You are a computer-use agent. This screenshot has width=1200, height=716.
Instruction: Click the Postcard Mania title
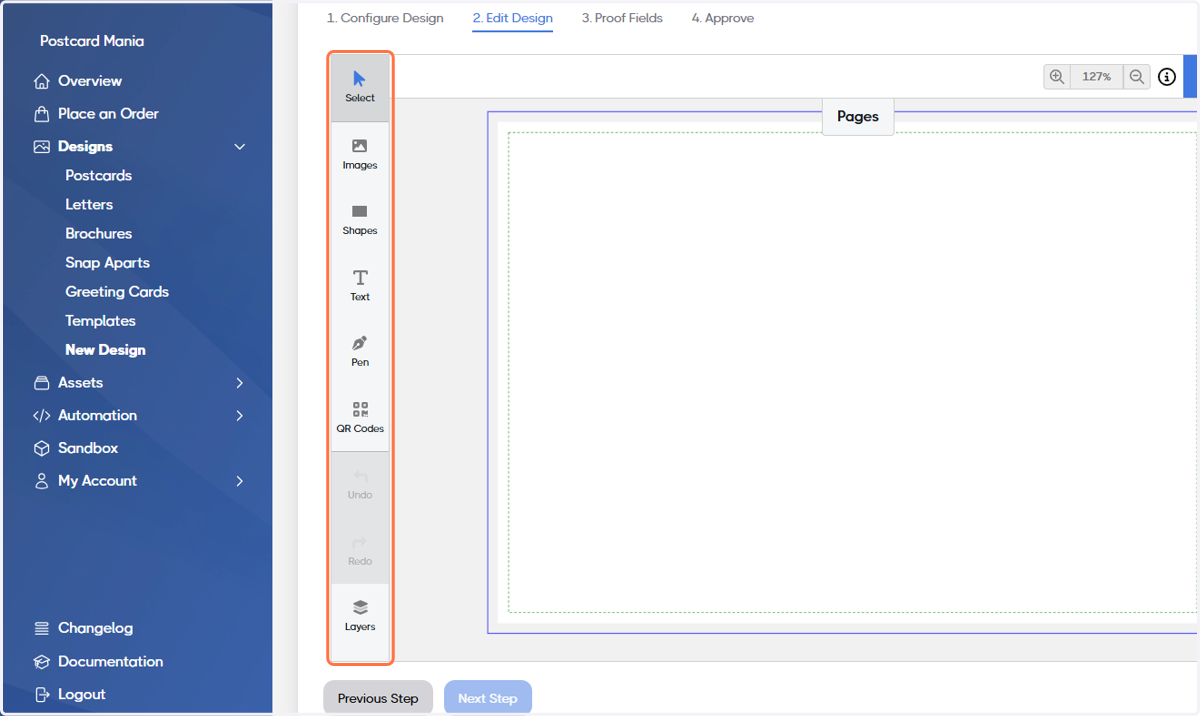[x=92, y=41]
